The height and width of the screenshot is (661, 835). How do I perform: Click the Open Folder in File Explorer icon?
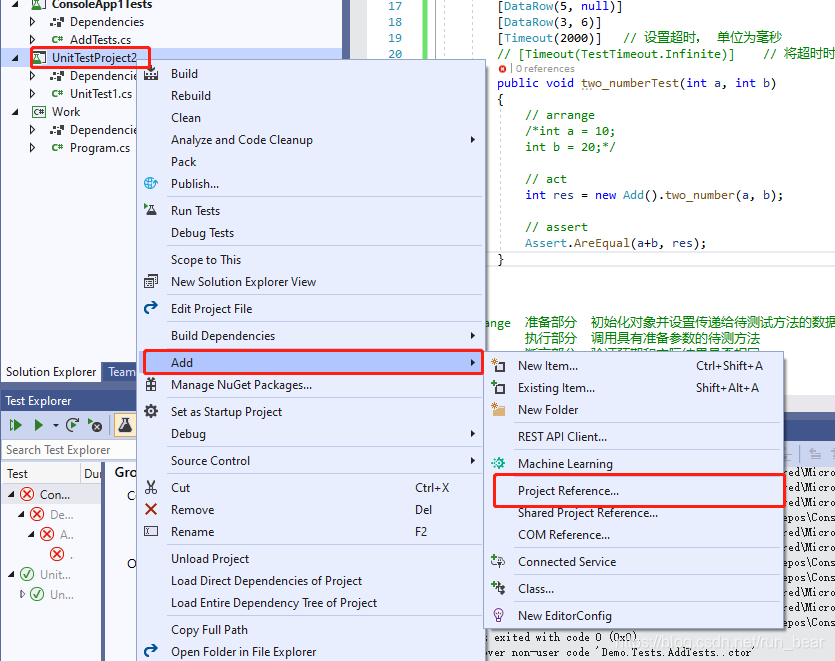[x=151, y=651]
